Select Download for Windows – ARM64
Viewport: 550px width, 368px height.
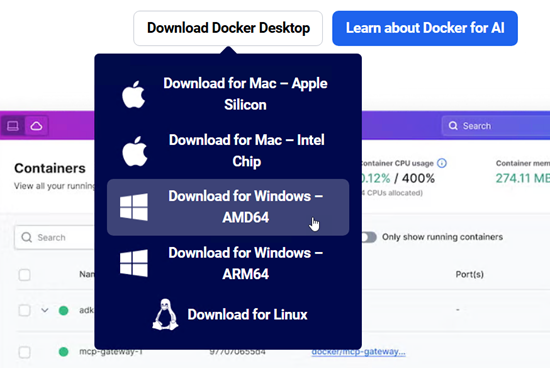pyautogui.click(x=228, y=263)
